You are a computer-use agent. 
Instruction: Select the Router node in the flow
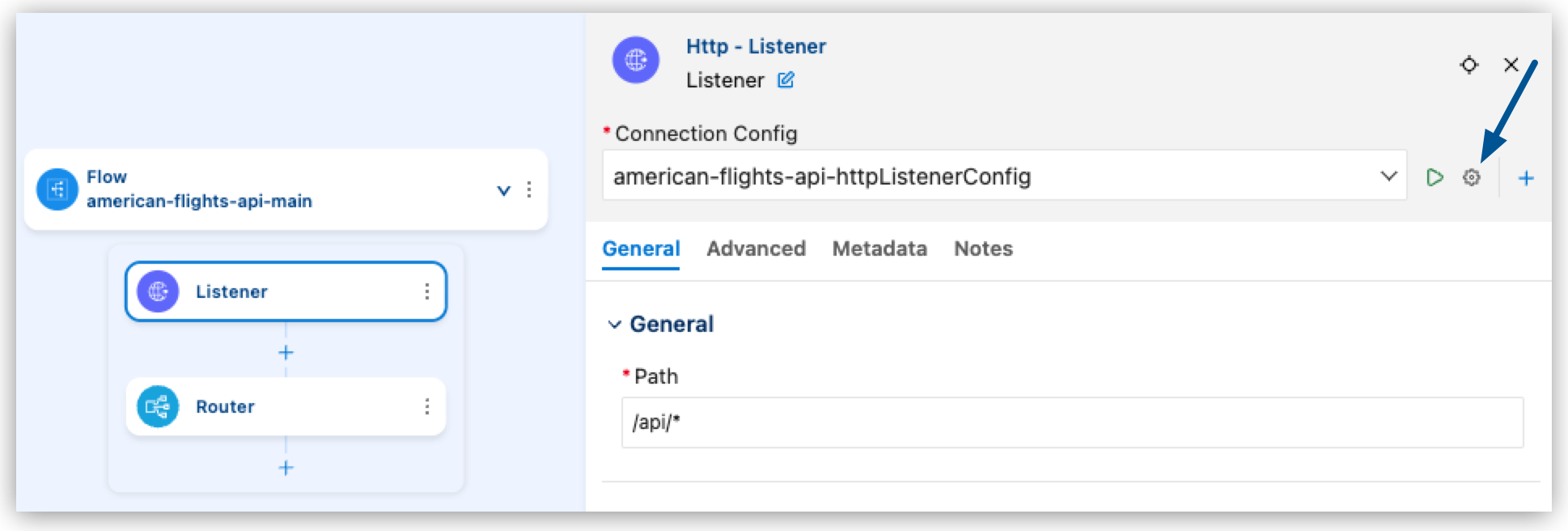tap(286, 406)
